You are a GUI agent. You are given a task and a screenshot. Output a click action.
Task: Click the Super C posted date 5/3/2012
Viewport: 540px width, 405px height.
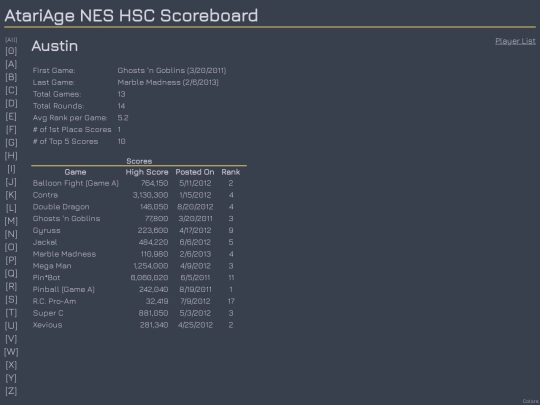[x=195, y=313]
